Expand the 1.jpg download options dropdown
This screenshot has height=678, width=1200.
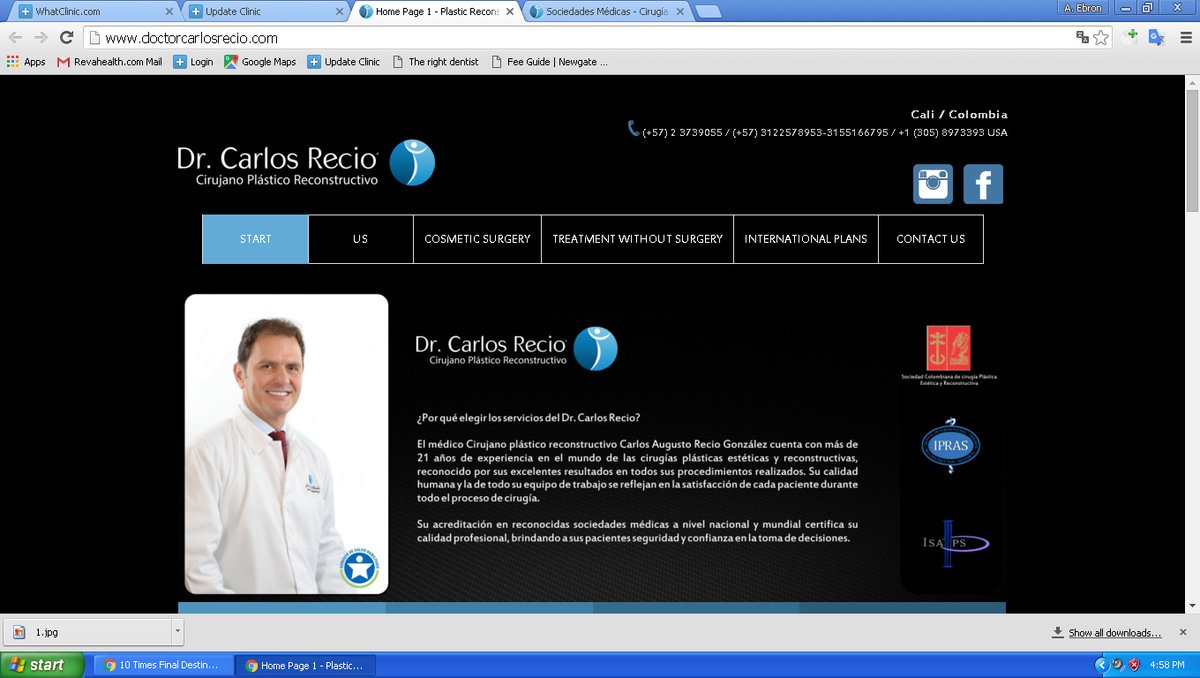tap(177, 632)
